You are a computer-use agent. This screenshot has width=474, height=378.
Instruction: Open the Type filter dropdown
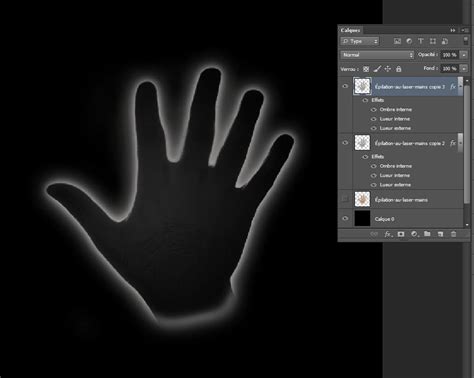[x=360, y=41]
